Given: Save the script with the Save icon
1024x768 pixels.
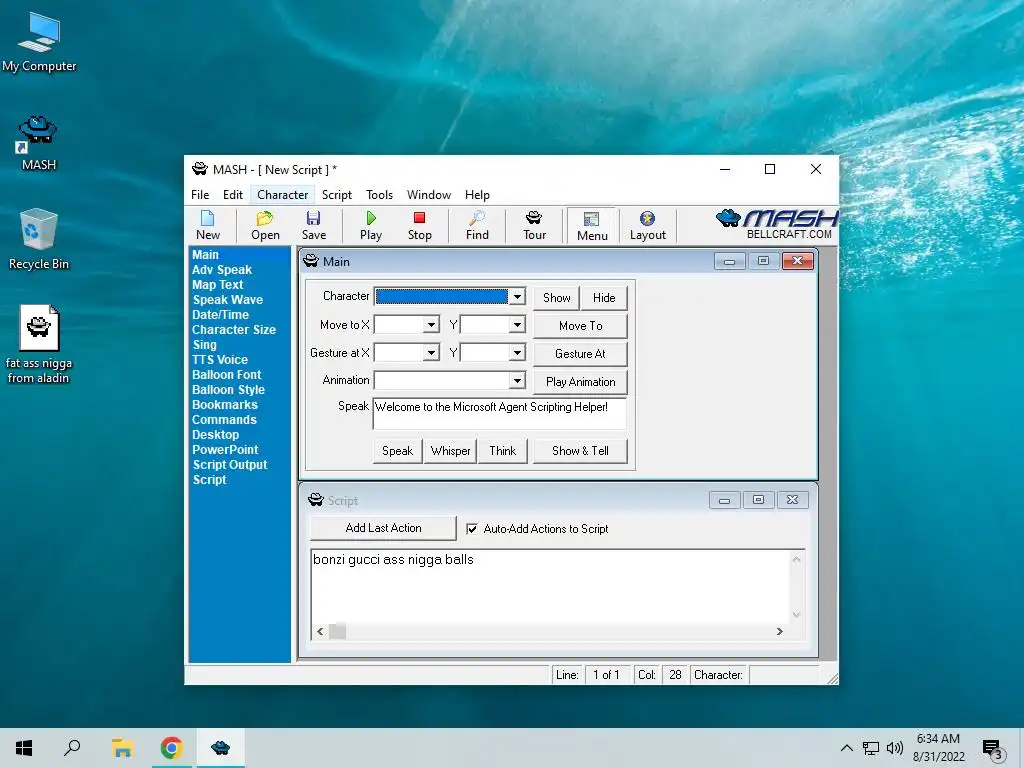Looking at the screenshot, I should tap(313, 225).
